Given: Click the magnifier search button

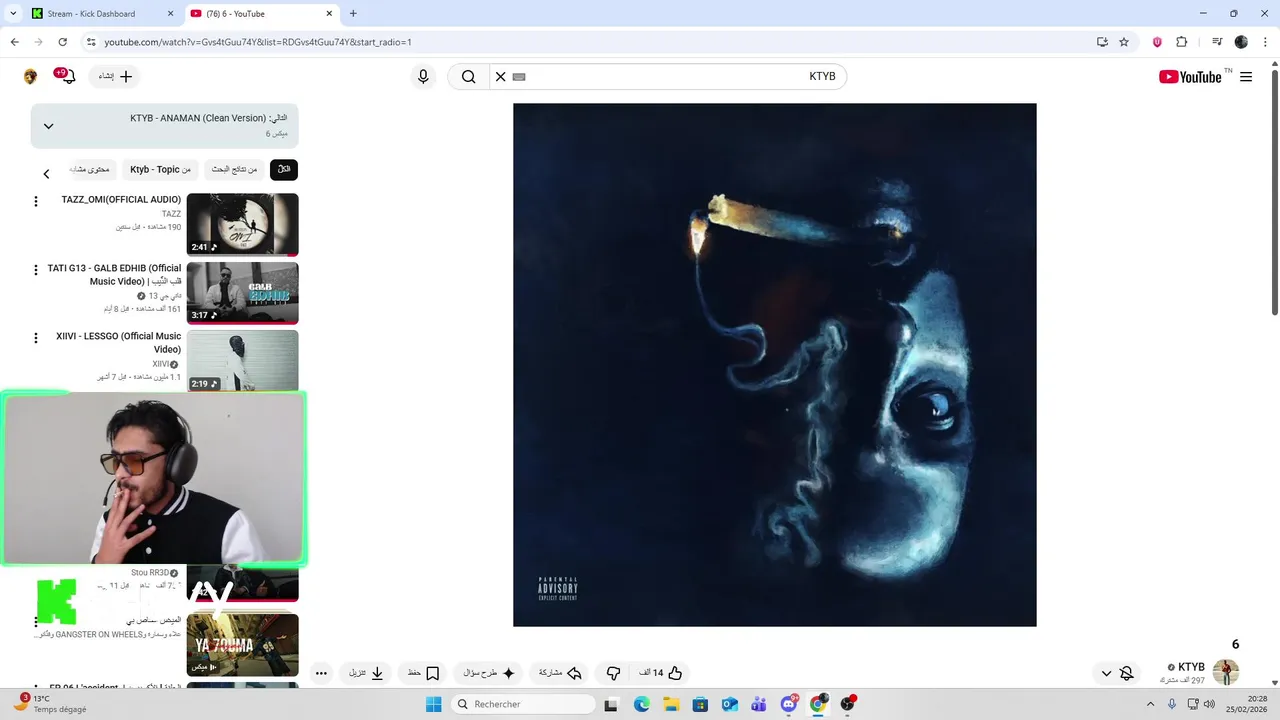Looking at the screenshot, I should tap(468, 77).
